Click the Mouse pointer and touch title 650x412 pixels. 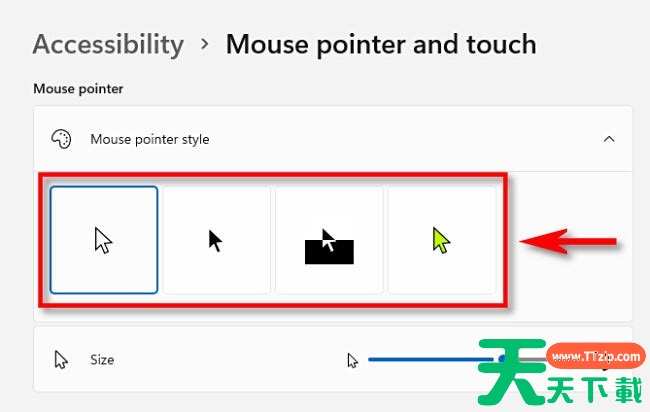tap(381, 45)
